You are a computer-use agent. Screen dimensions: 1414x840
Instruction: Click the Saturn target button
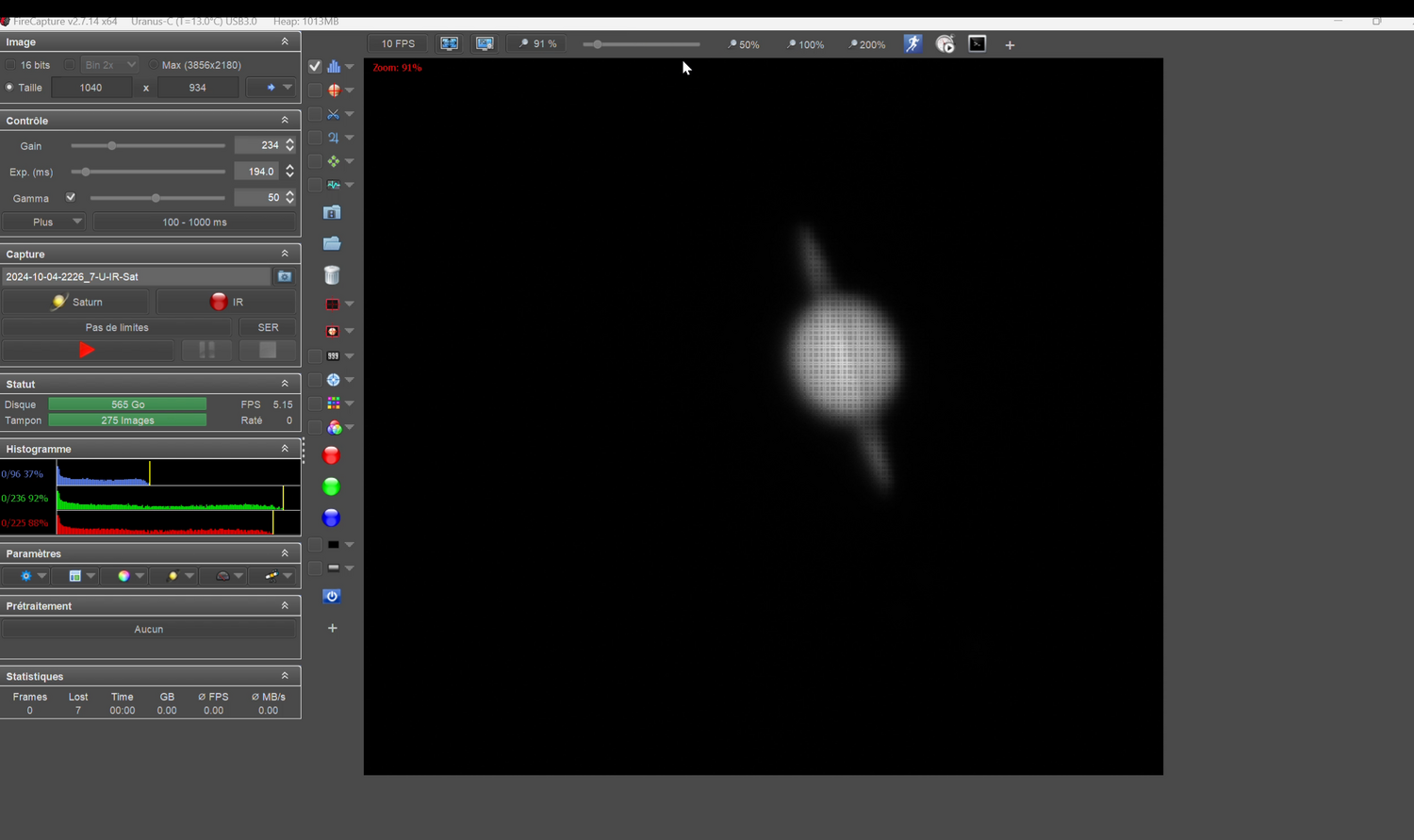76,302
